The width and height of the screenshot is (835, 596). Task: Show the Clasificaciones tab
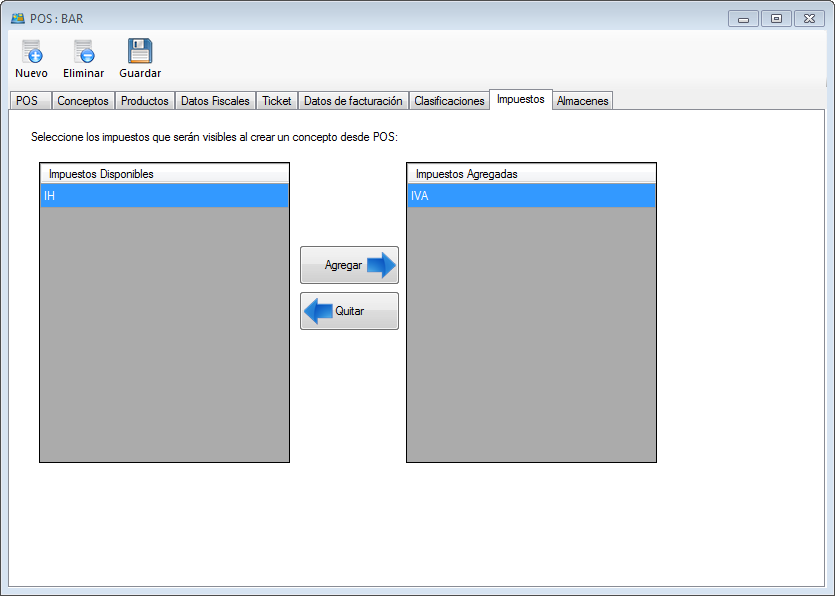pos(449,101)
